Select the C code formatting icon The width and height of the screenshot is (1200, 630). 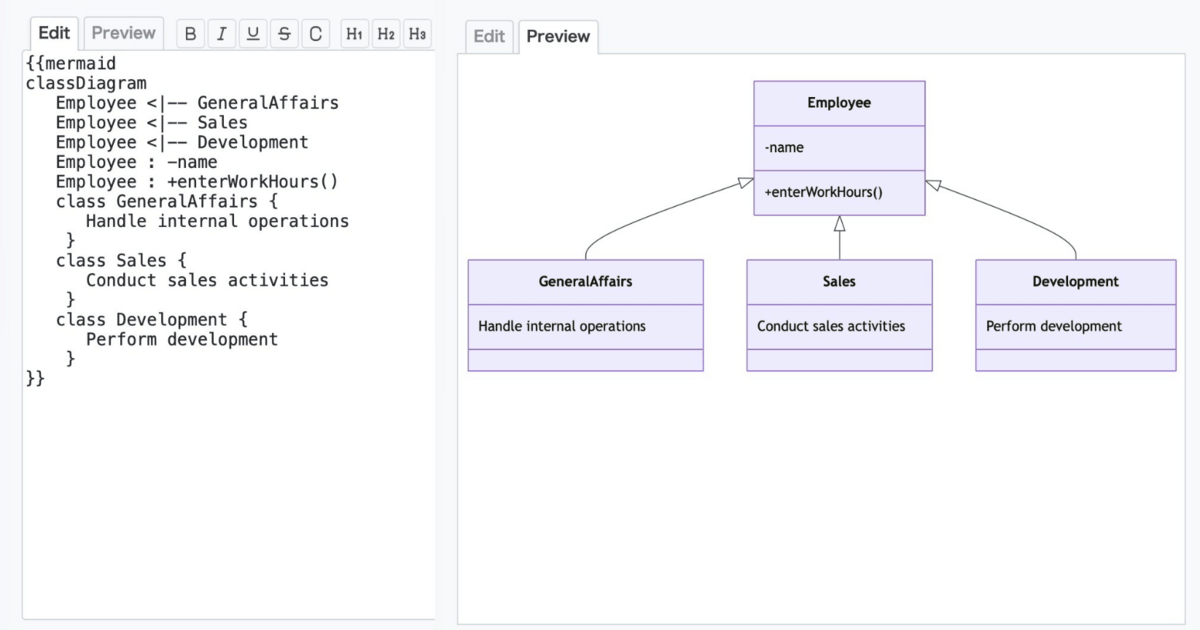(316, 33)
